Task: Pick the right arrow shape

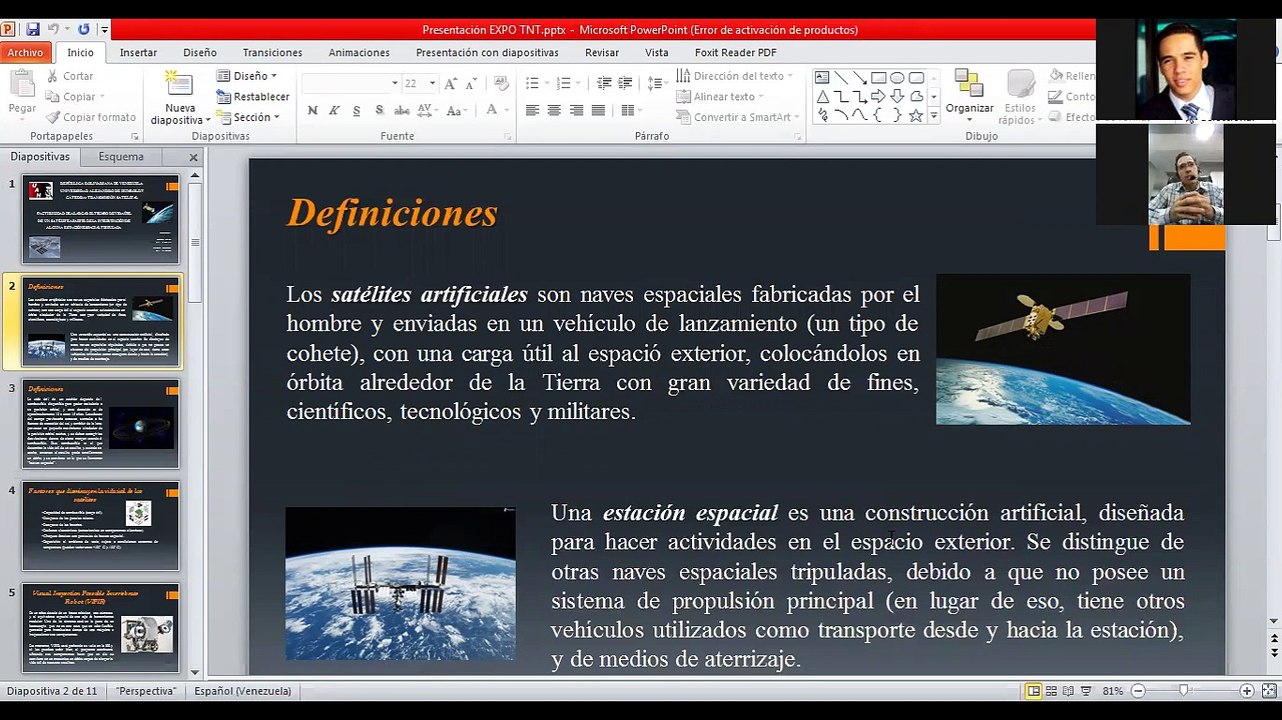Action: pyautogui.click(x=878, y=97)
